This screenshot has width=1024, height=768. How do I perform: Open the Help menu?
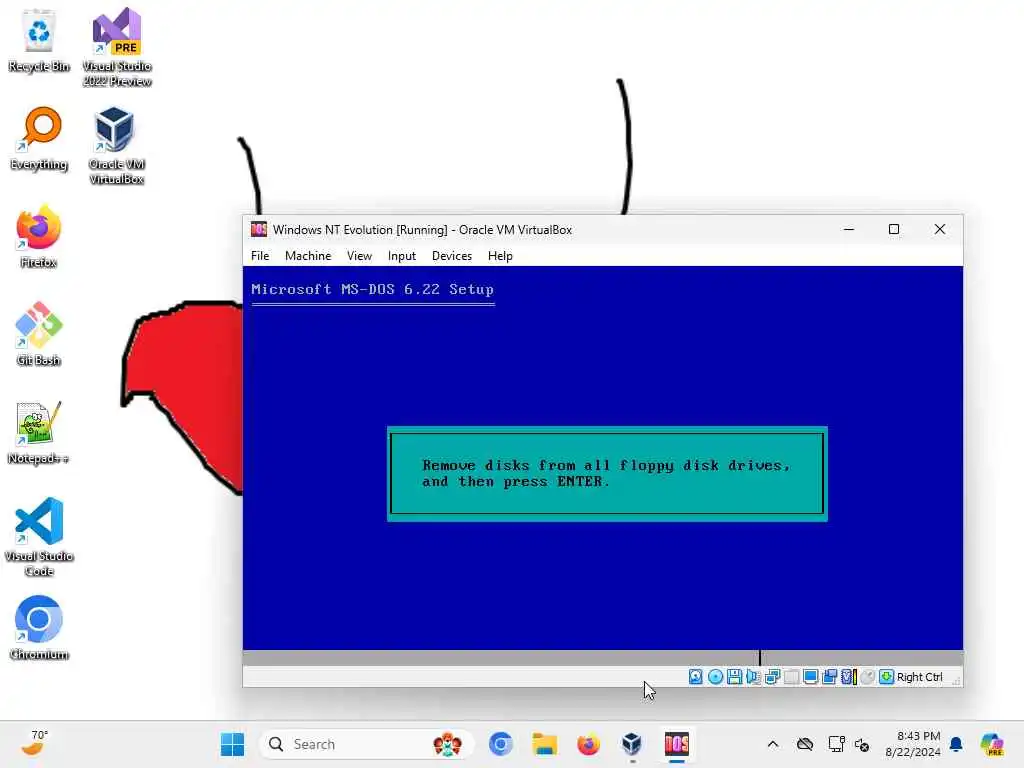[x=500, y=256]
